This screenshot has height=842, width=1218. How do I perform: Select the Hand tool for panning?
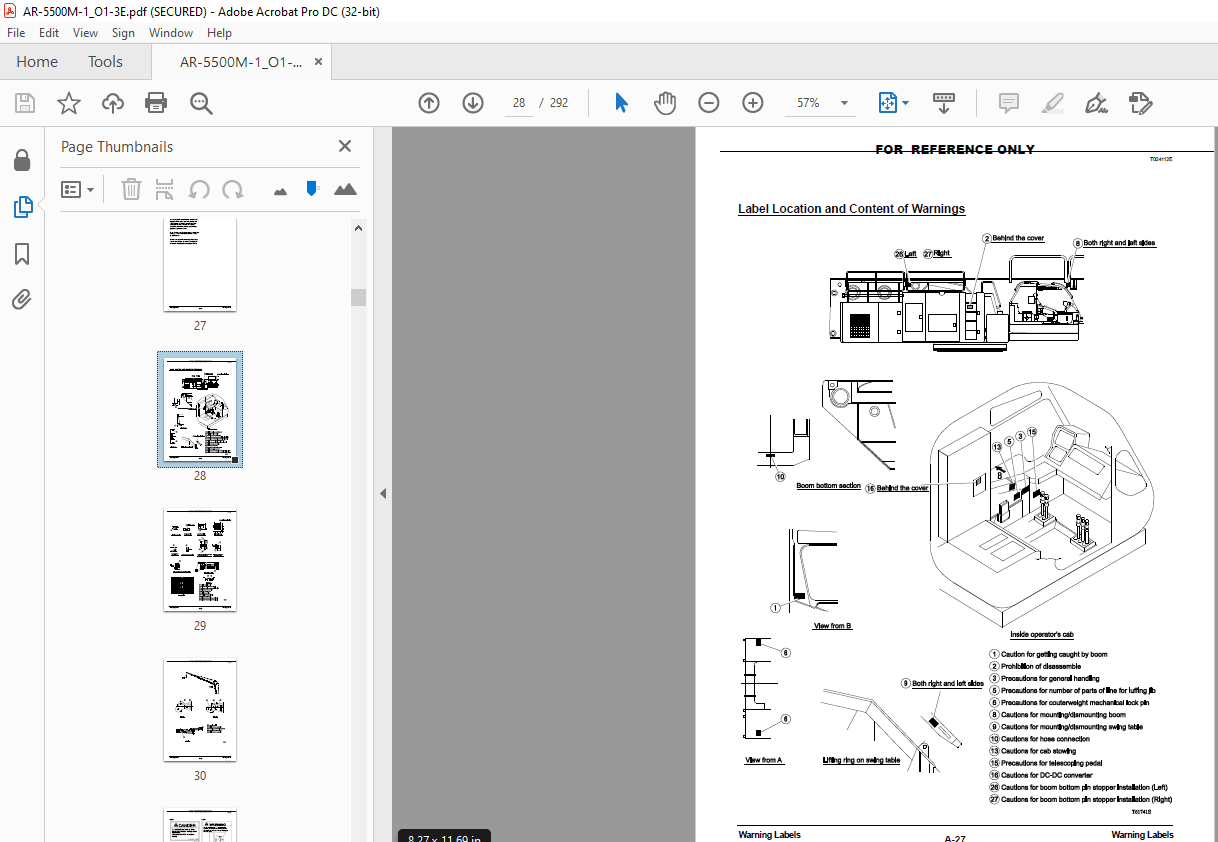click(664, 103)
